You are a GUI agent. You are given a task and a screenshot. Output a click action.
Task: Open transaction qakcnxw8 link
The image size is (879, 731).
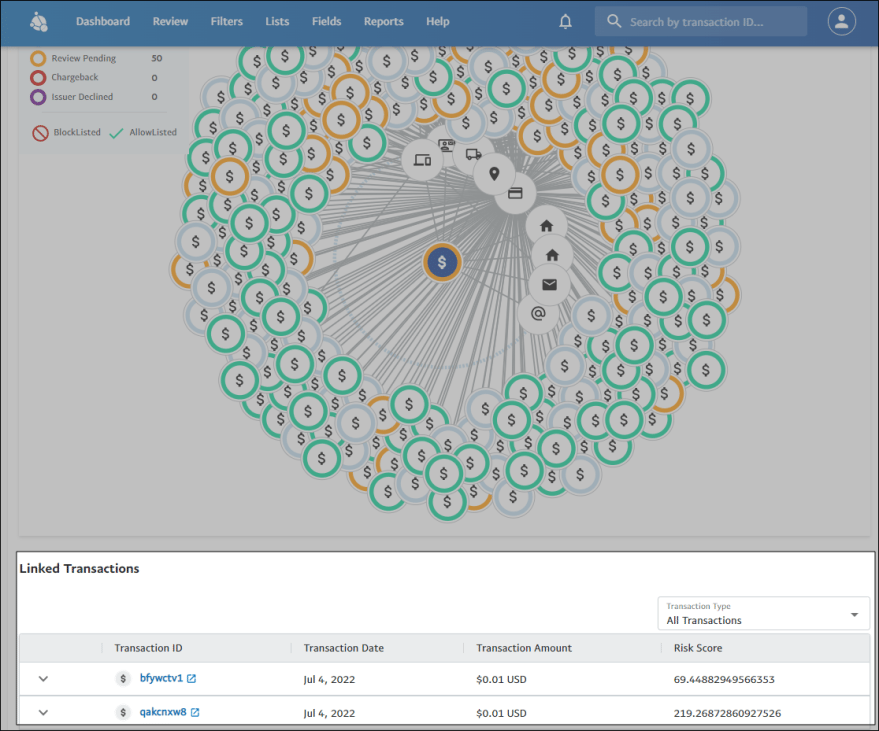click(x=163, y=712)
